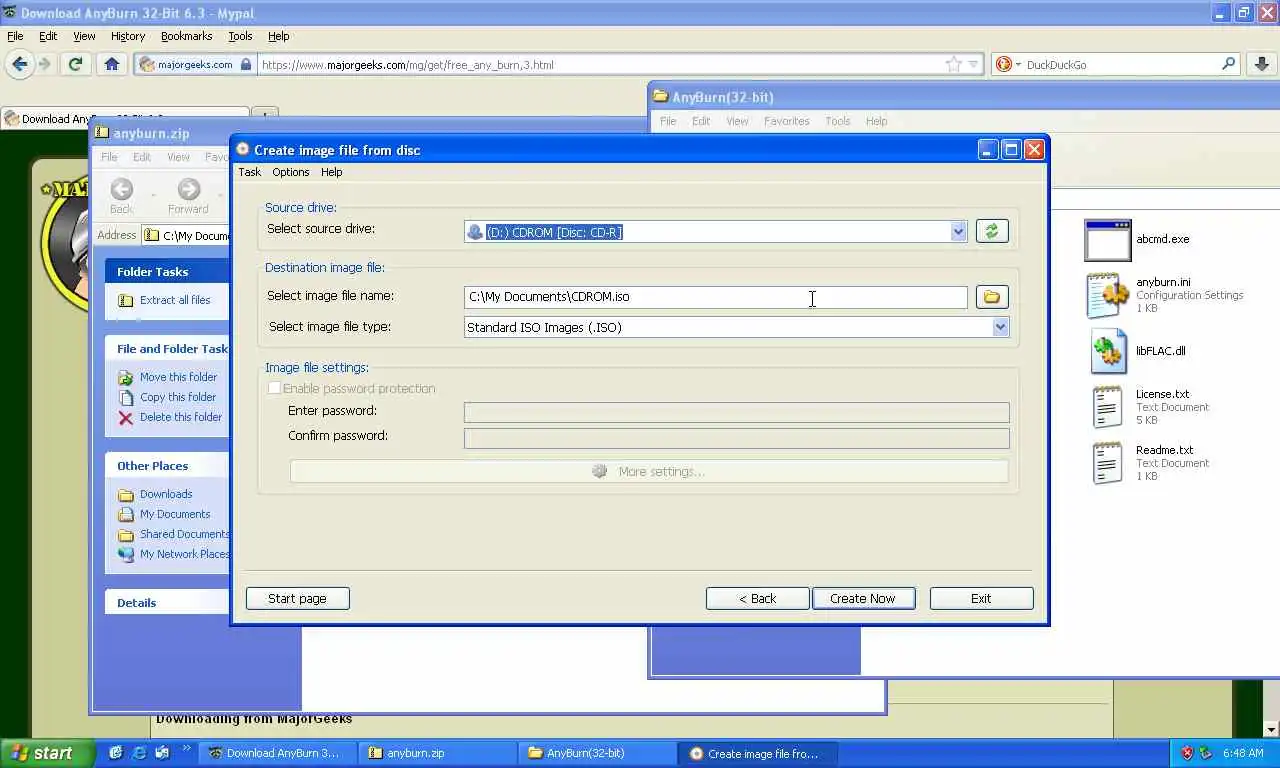Open the source drive dropdown
This screenshot has height=768, width=1280.
958,231
